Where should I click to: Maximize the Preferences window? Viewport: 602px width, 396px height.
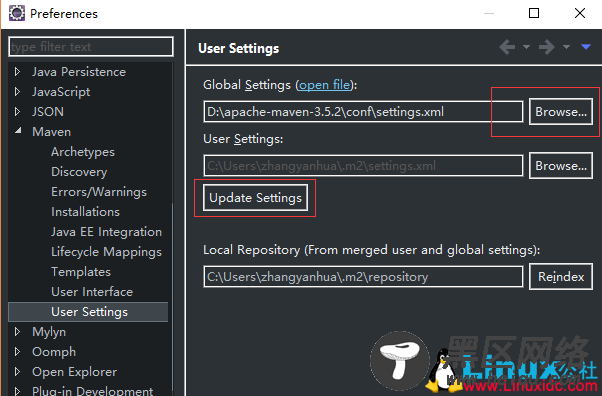[x=534, y=13]
